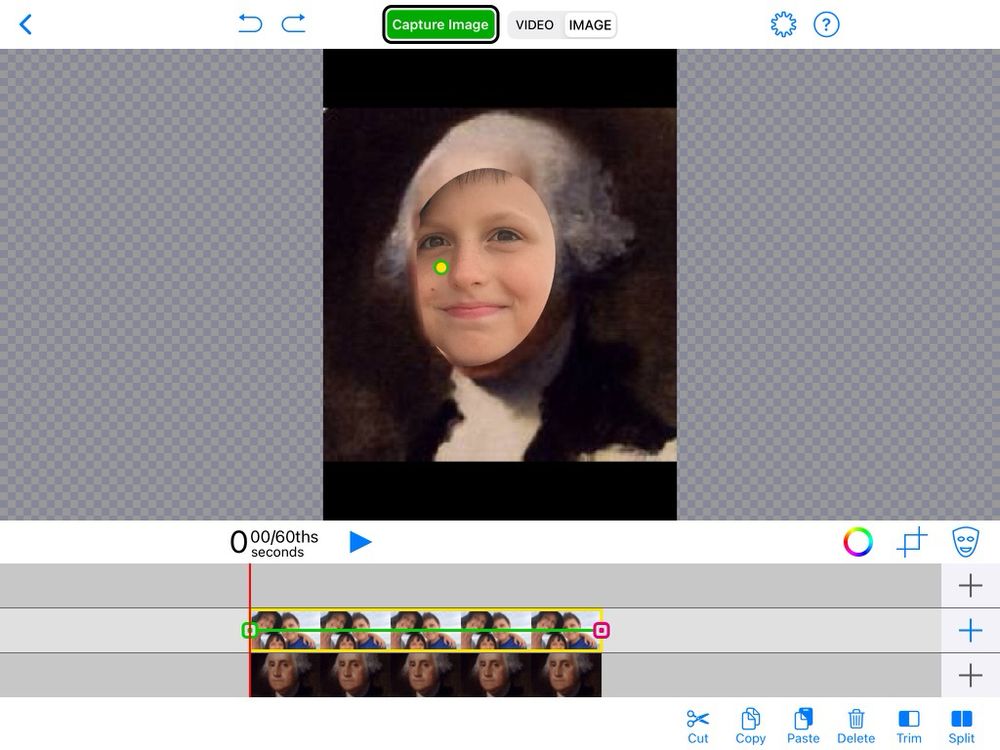
Task: Cut the selected clip
Action: click(x=698, y=726)
